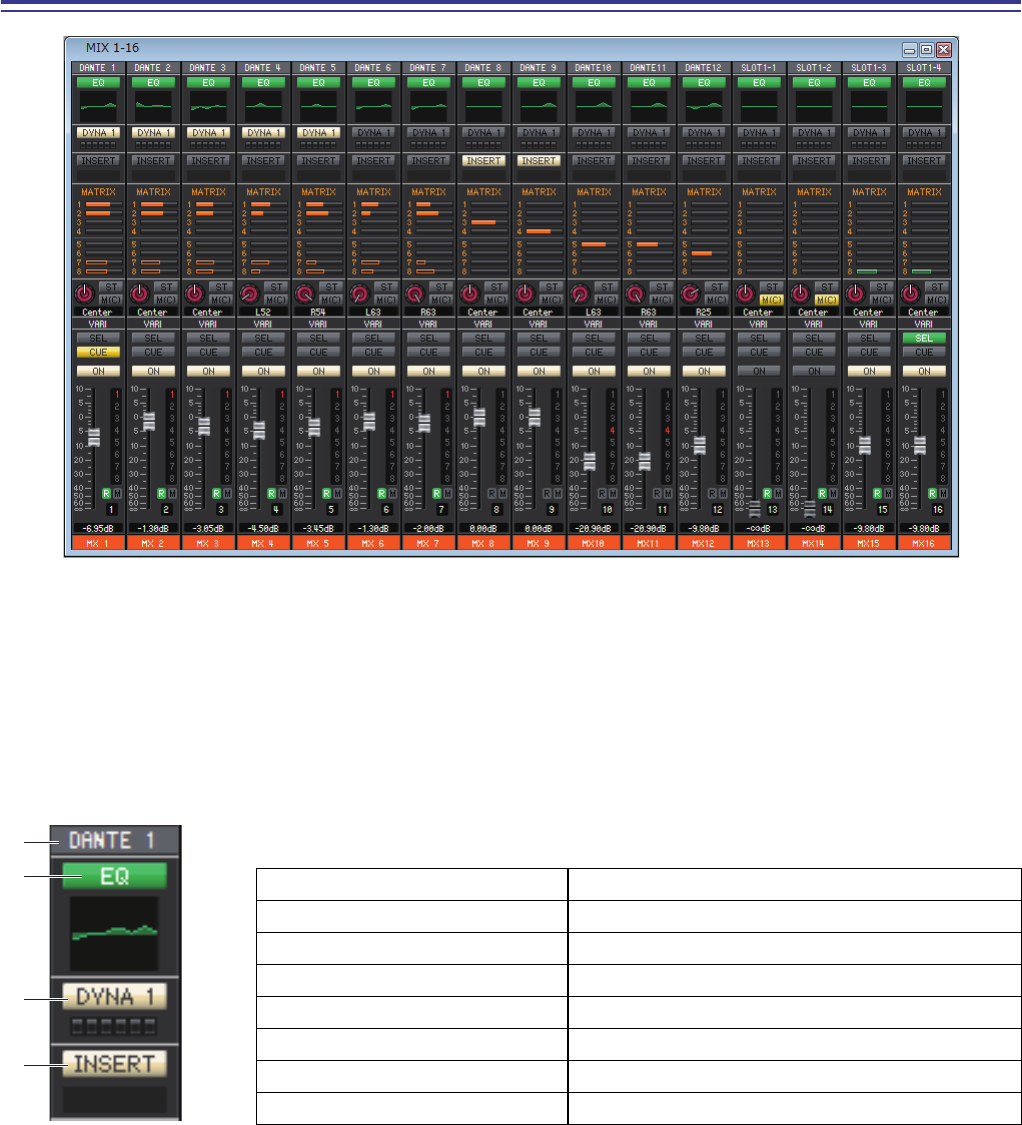Click the pan knob on MX 12 channel

[x=690, y=293]
